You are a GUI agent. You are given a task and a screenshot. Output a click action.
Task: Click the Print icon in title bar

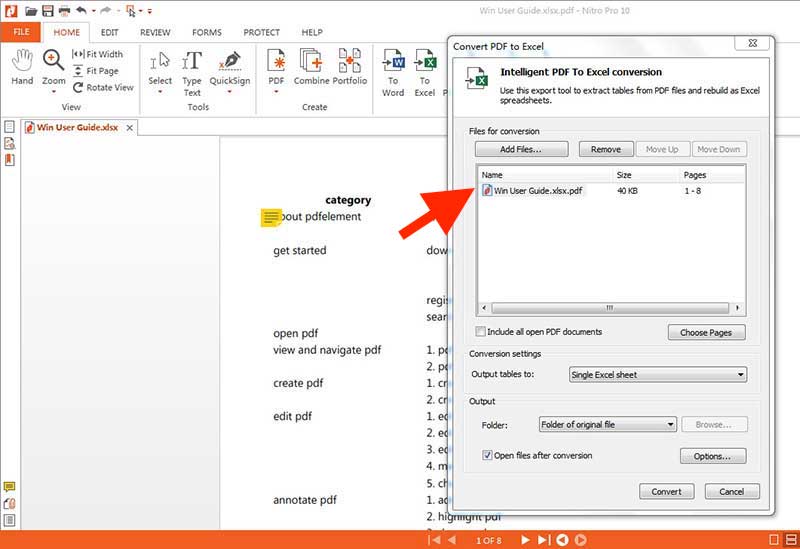[64, 11]
